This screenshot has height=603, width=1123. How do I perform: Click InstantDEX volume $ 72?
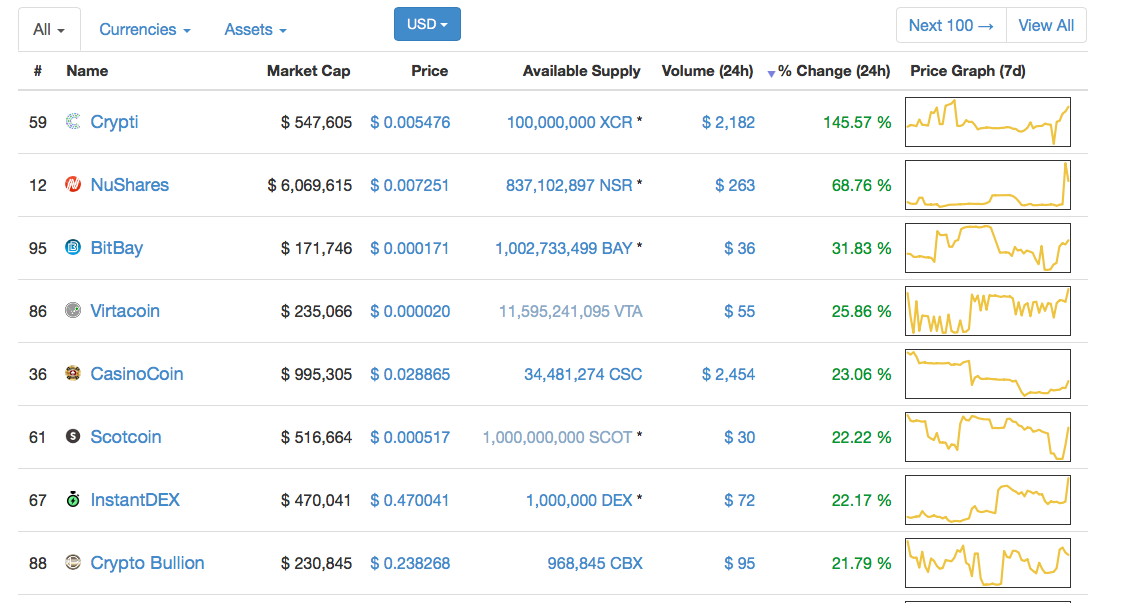click(739, 501)
